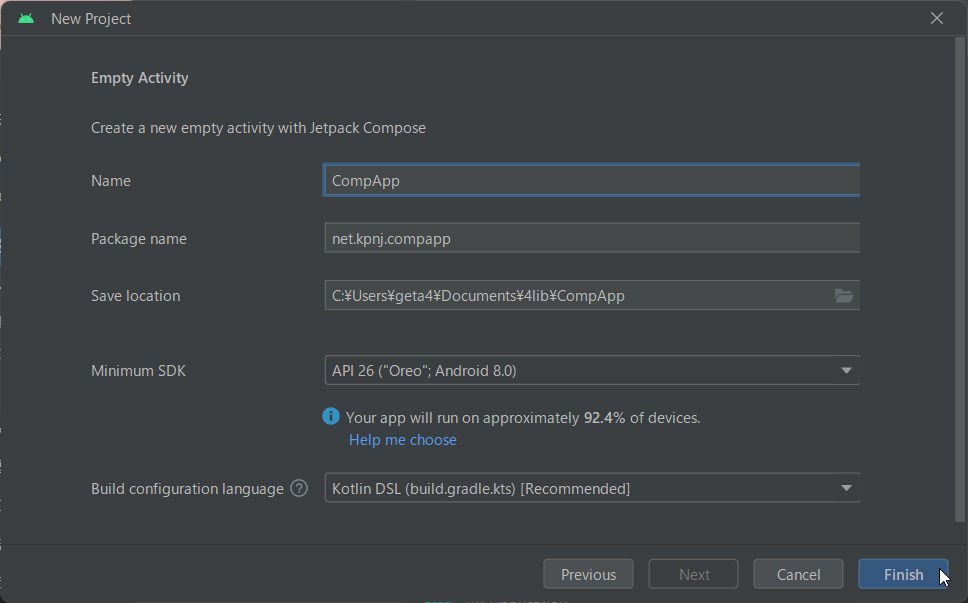This screenshot has width=968, height=603.
Task: Select the API 26 Oreo combo box
Action: [592, 370]
